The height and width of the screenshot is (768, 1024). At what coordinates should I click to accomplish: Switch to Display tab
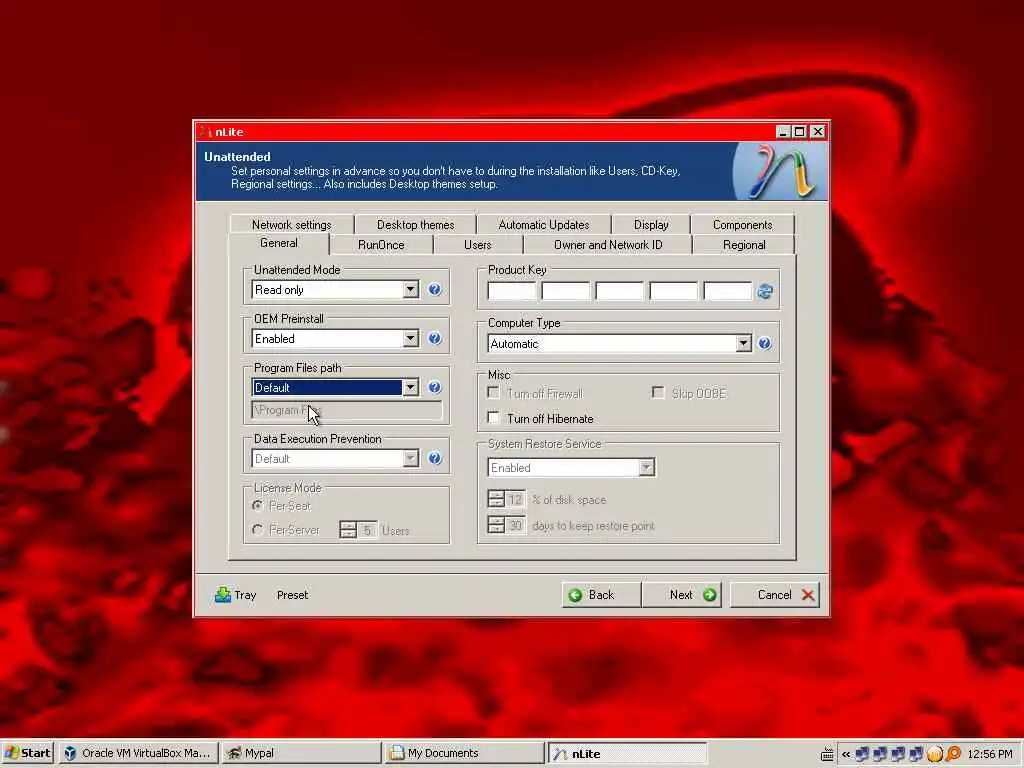(x=651, y=225)
